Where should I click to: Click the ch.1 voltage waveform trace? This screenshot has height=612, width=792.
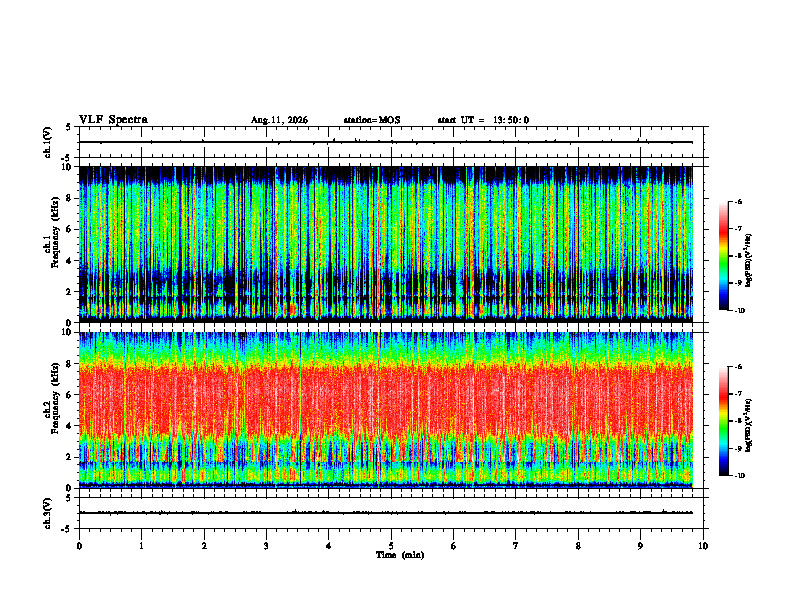(x=386, y=142)
